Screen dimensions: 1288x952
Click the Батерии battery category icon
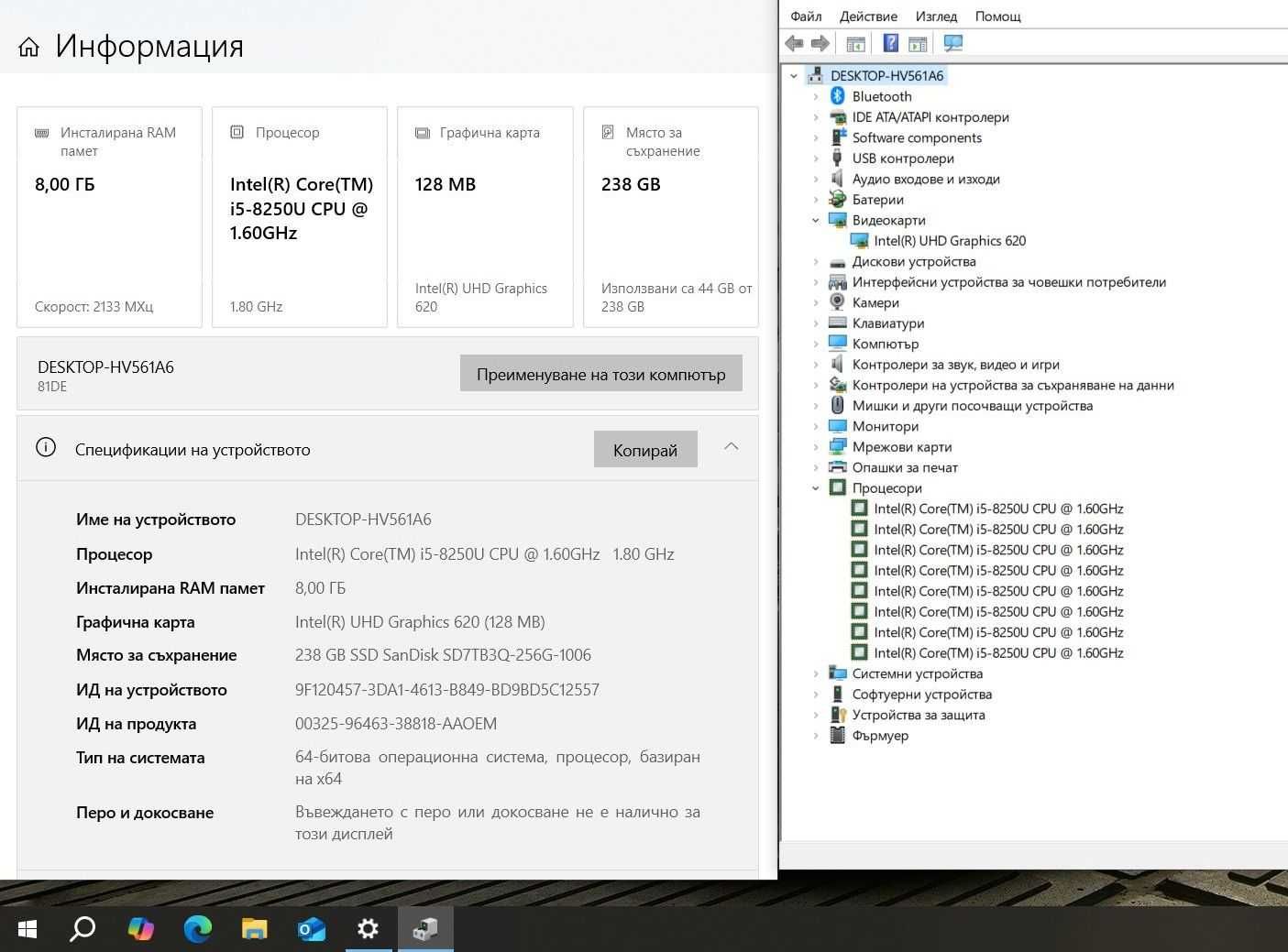pos(837,199)
